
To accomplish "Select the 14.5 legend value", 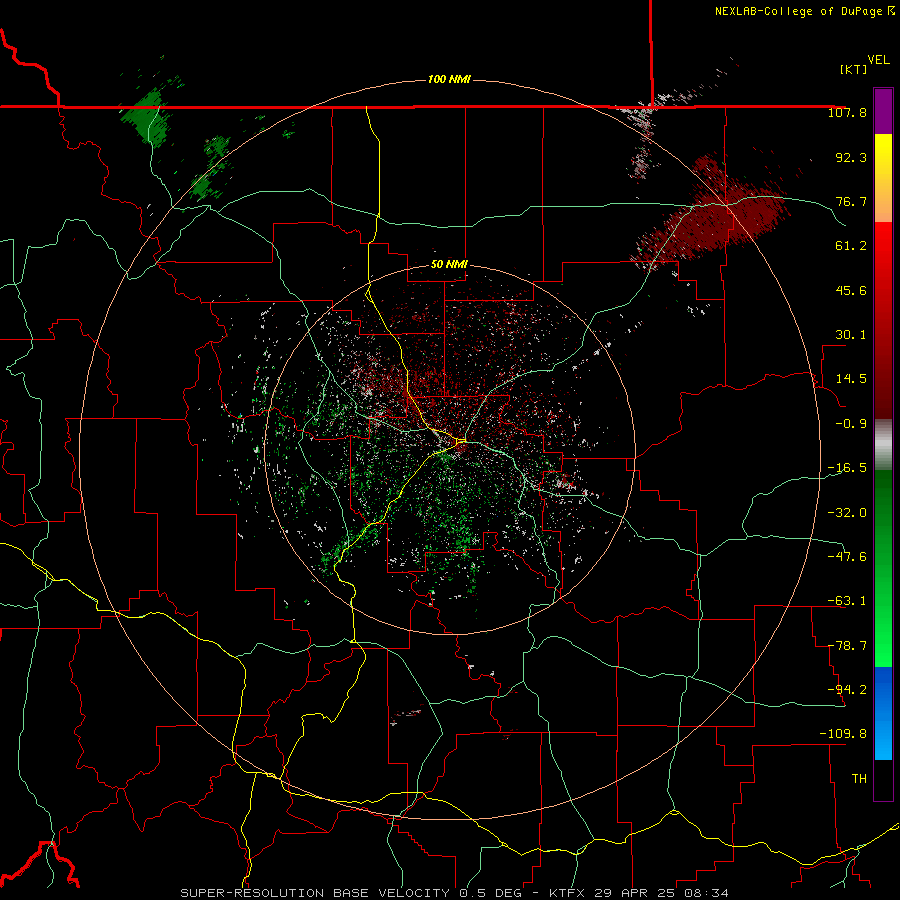I will 851,379.
